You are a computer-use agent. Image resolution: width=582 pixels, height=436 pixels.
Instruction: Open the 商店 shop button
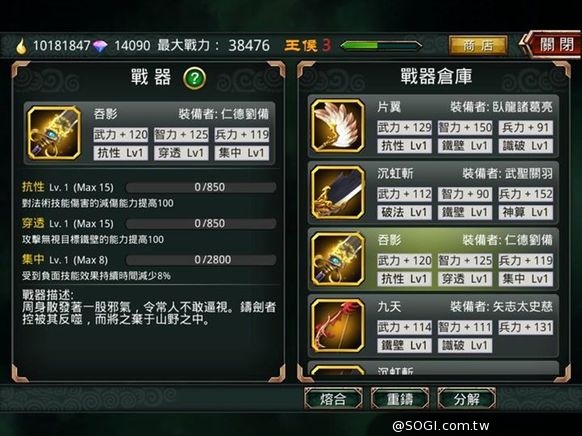[478, 46]
